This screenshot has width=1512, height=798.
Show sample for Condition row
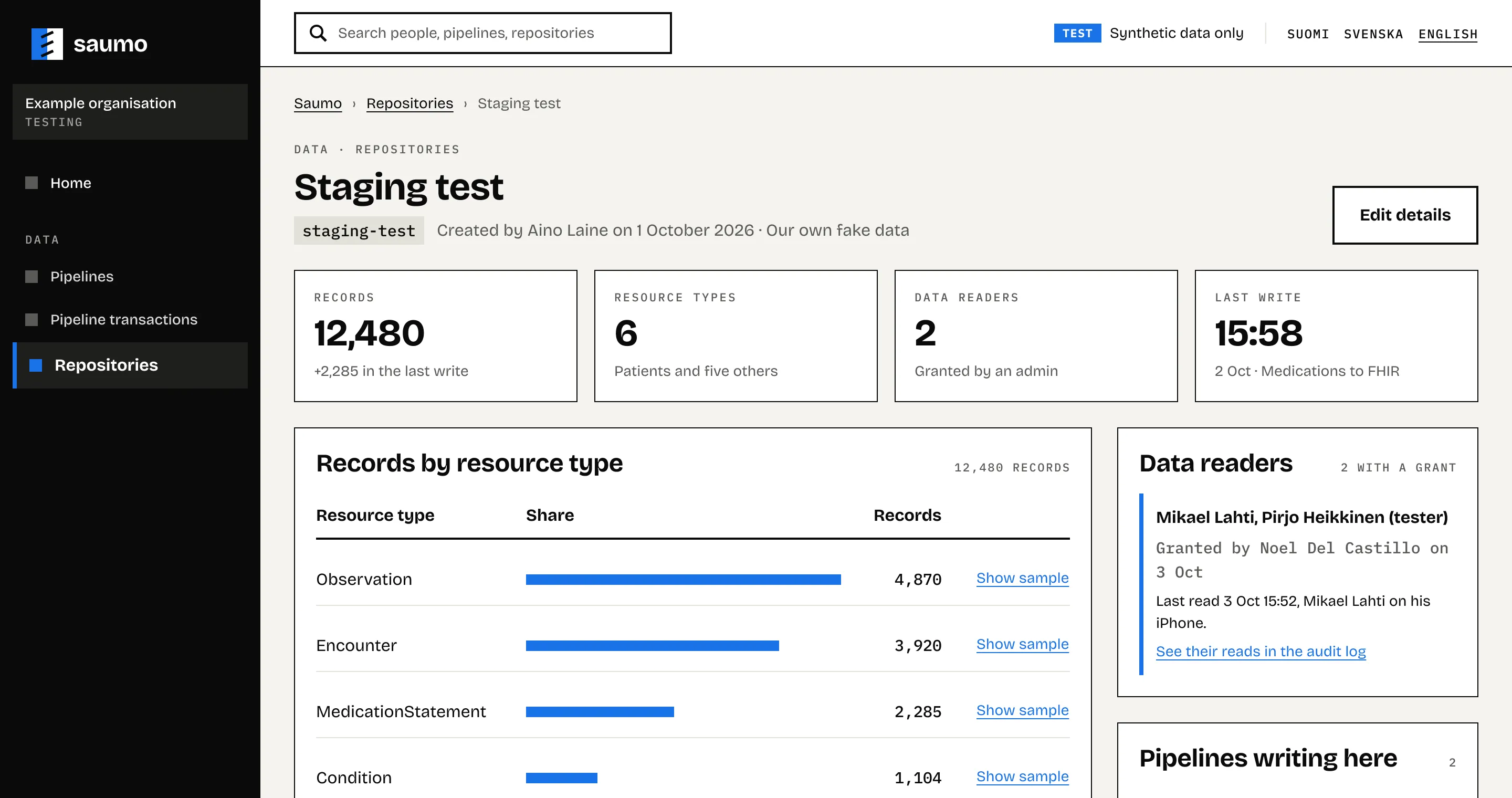[1022, 777]
